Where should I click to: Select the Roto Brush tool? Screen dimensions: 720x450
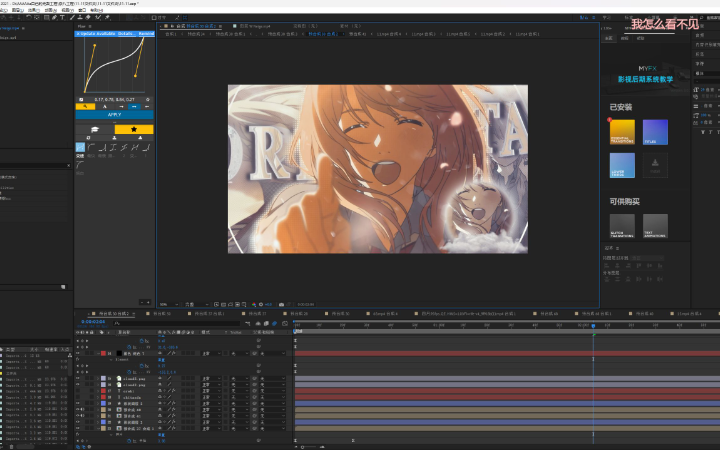[98, 17]
